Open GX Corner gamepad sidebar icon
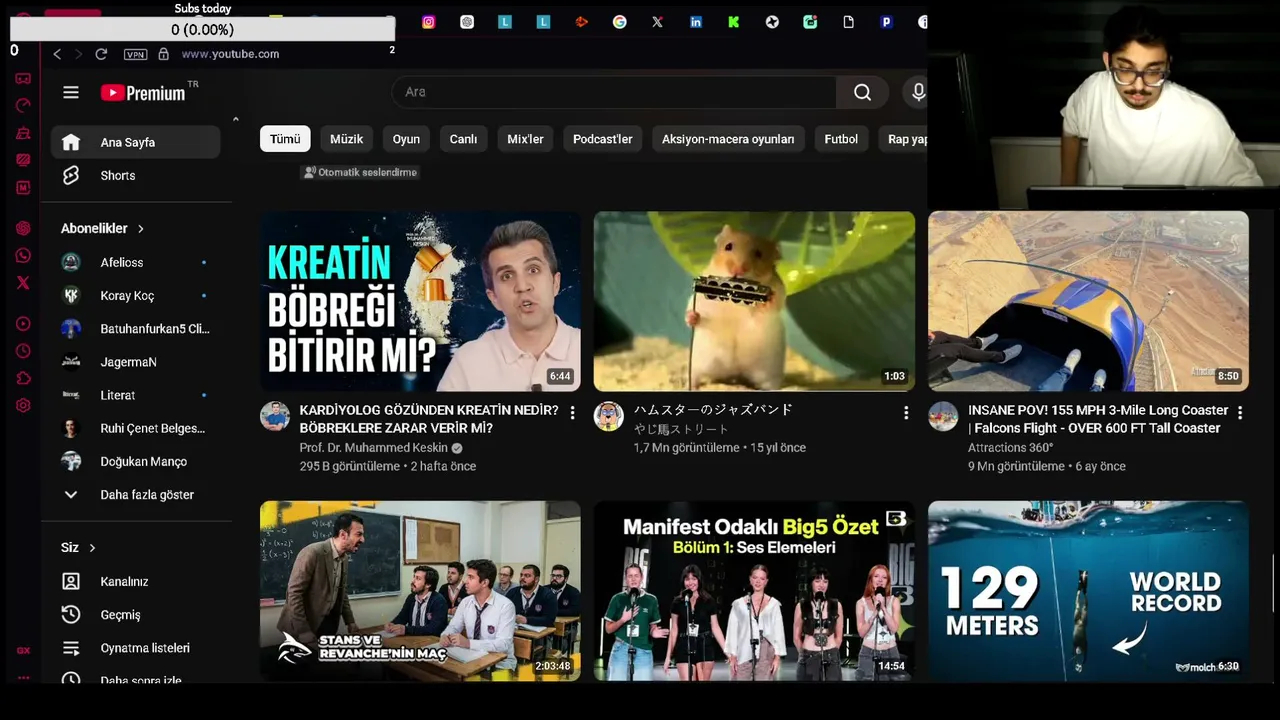Image resolution: width=1280 pixels, height=720 pixels. click(x=23, y=78)
